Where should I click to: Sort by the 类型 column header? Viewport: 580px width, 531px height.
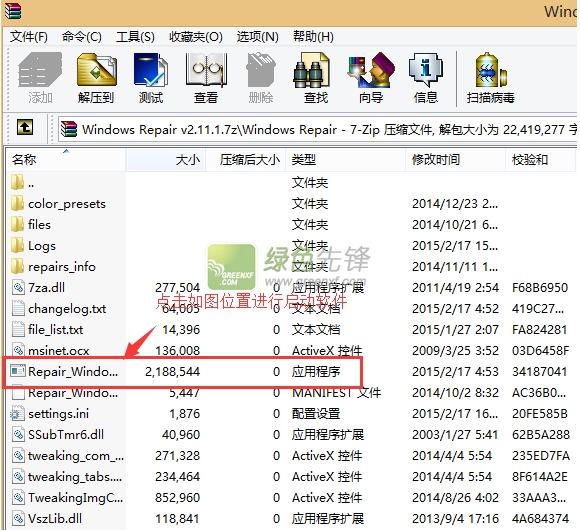point(345,160)
